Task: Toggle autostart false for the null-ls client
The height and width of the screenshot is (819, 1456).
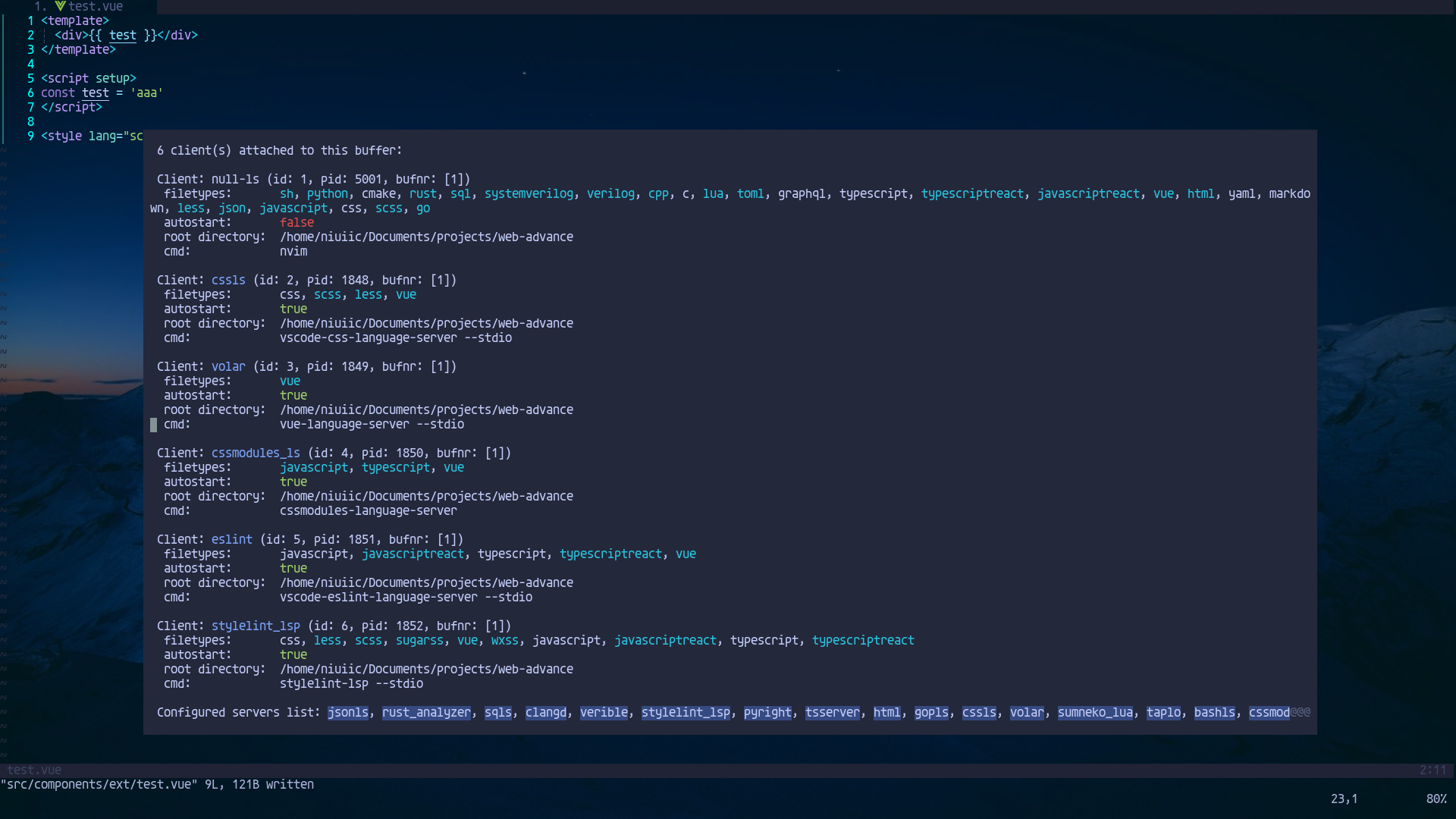Action: pyautogui.click(x=297, y=222)
